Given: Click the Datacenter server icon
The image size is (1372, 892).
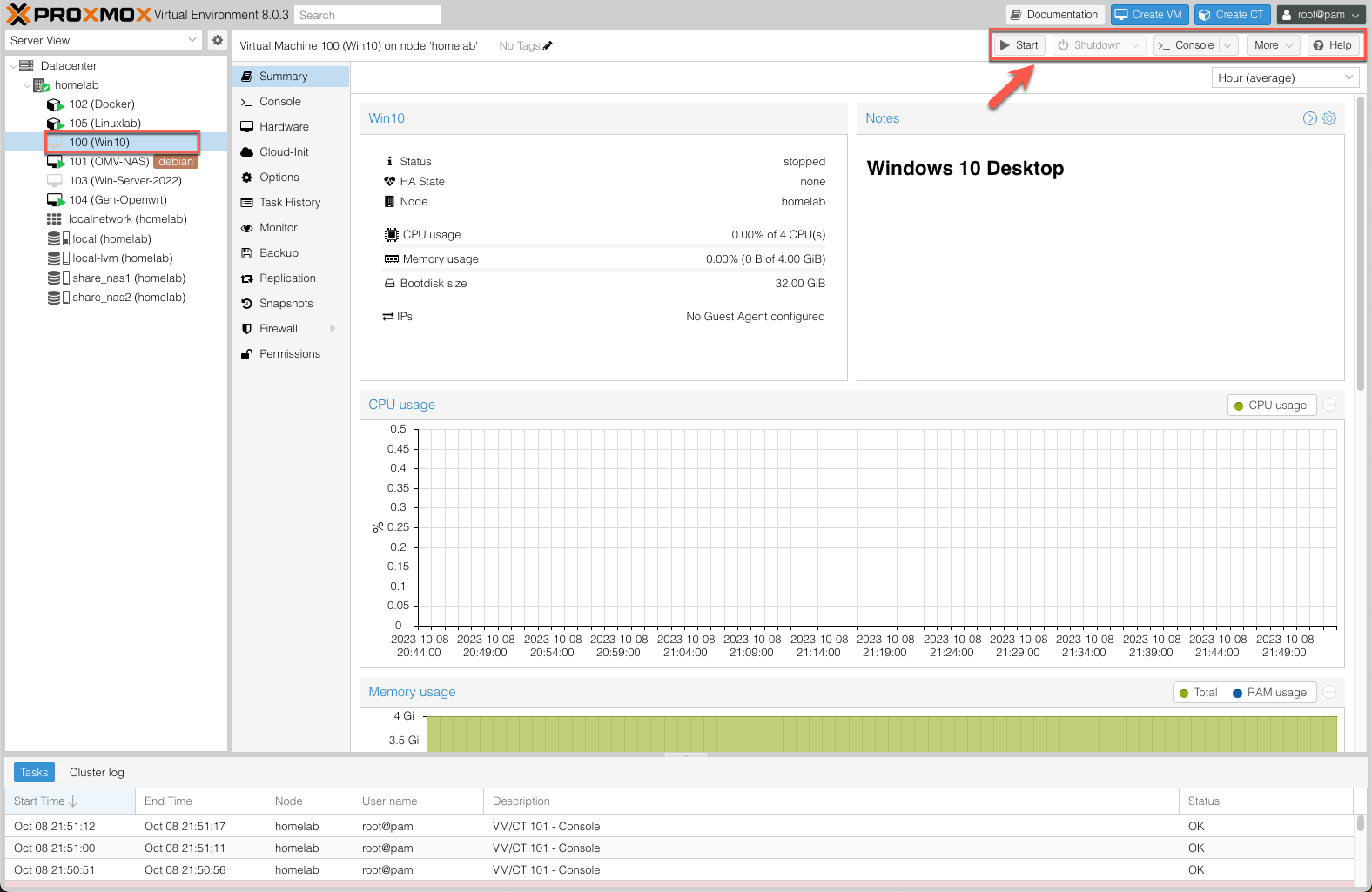Looking at the screenshot, I should click(x=26, y=66).
